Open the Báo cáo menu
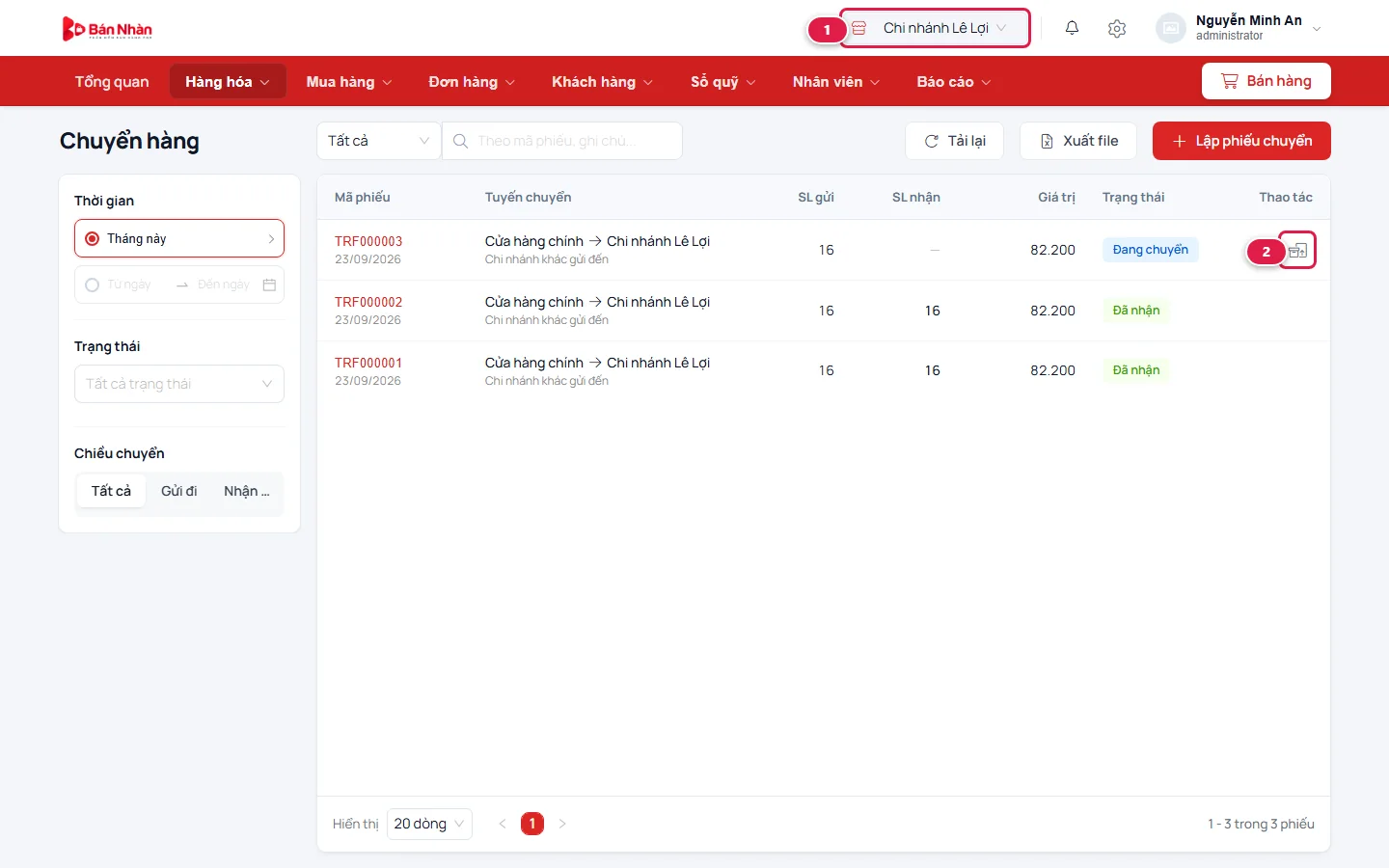This screenshot has width=1389, height=868. click(x=954, y=82)
